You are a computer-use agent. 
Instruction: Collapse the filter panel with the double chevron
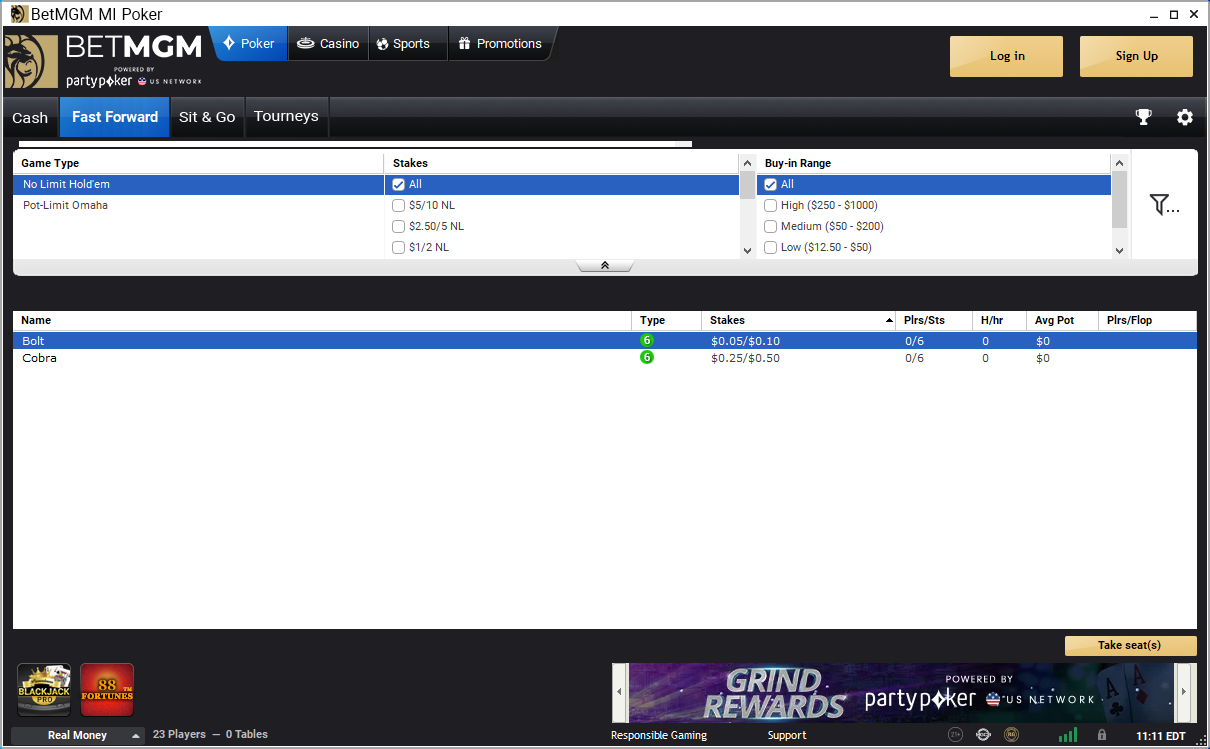click(x=605, y=266)
